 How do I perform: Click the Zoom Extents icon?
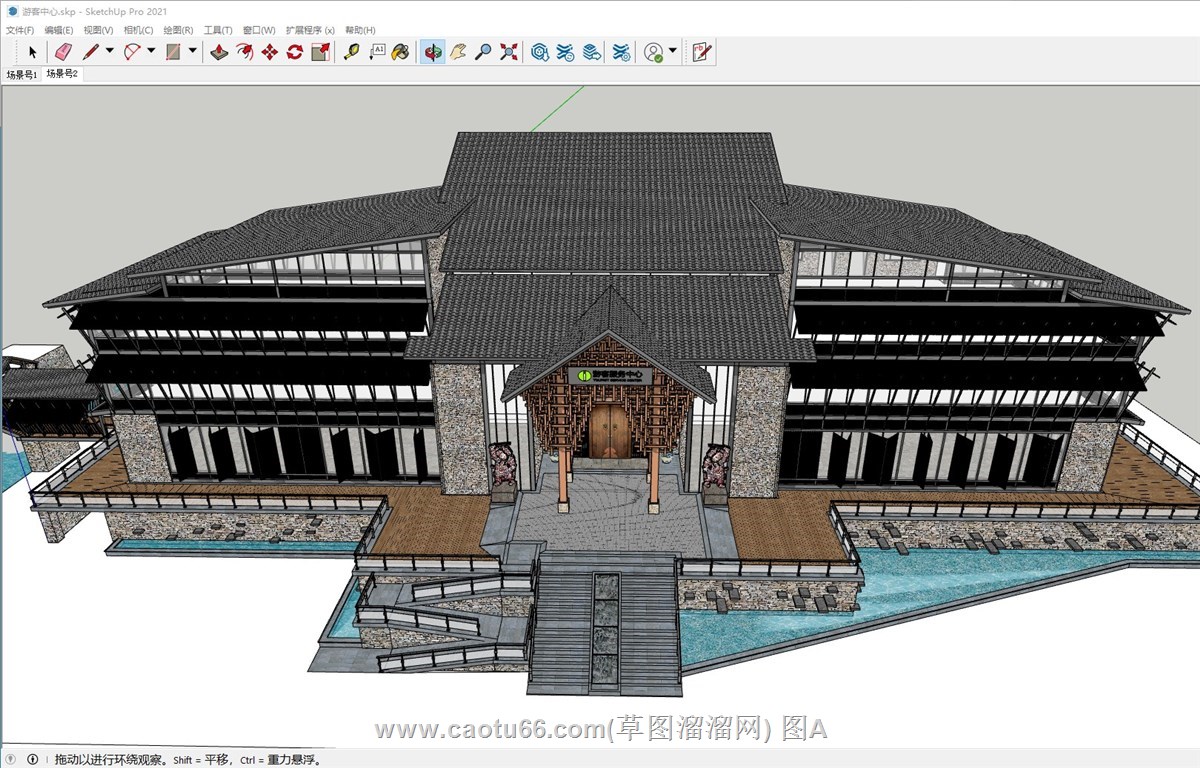pyautogui.click(x=509, y=52)
